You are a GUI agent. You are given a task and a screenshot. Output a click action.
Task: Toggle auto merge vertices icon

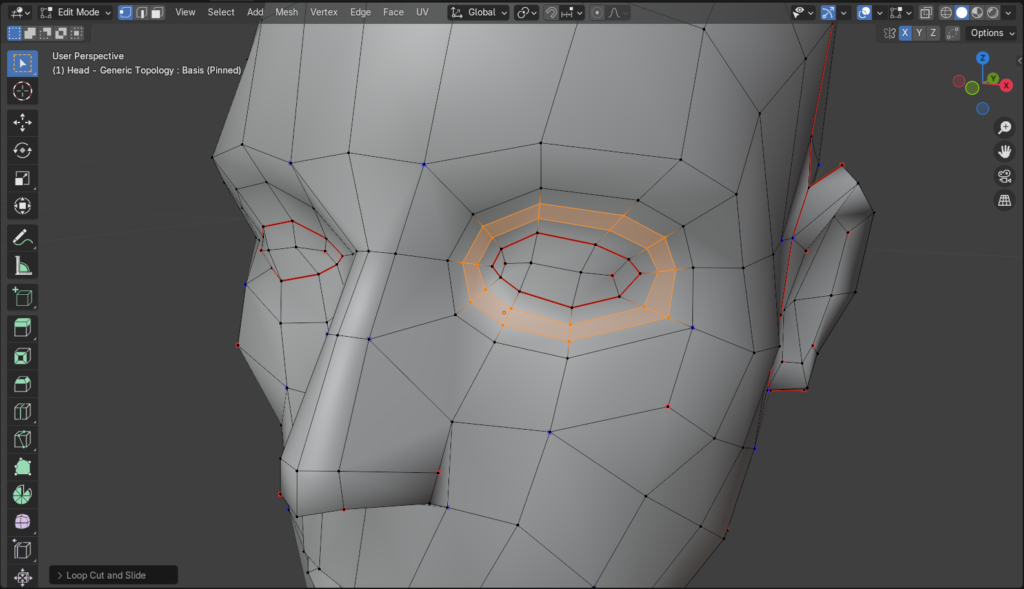point(953,33)
